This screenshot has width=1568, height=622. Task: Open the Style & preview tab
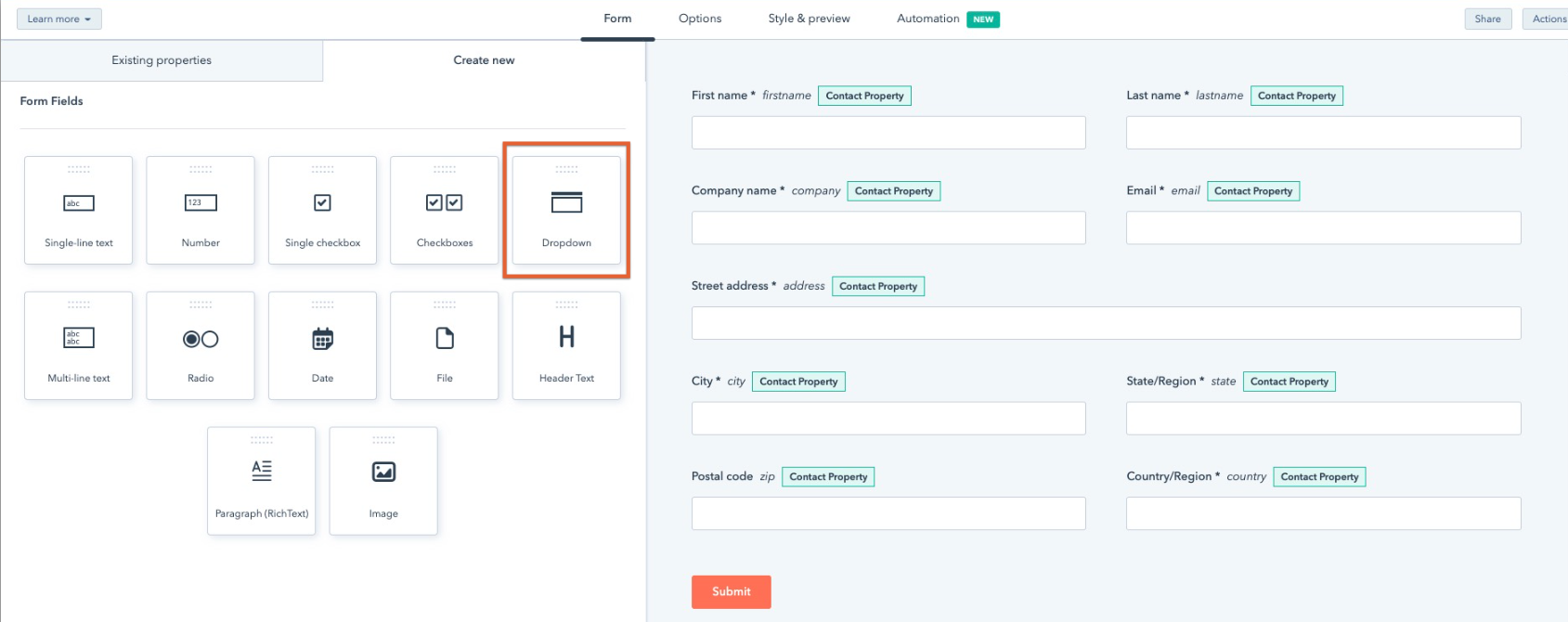809,19
